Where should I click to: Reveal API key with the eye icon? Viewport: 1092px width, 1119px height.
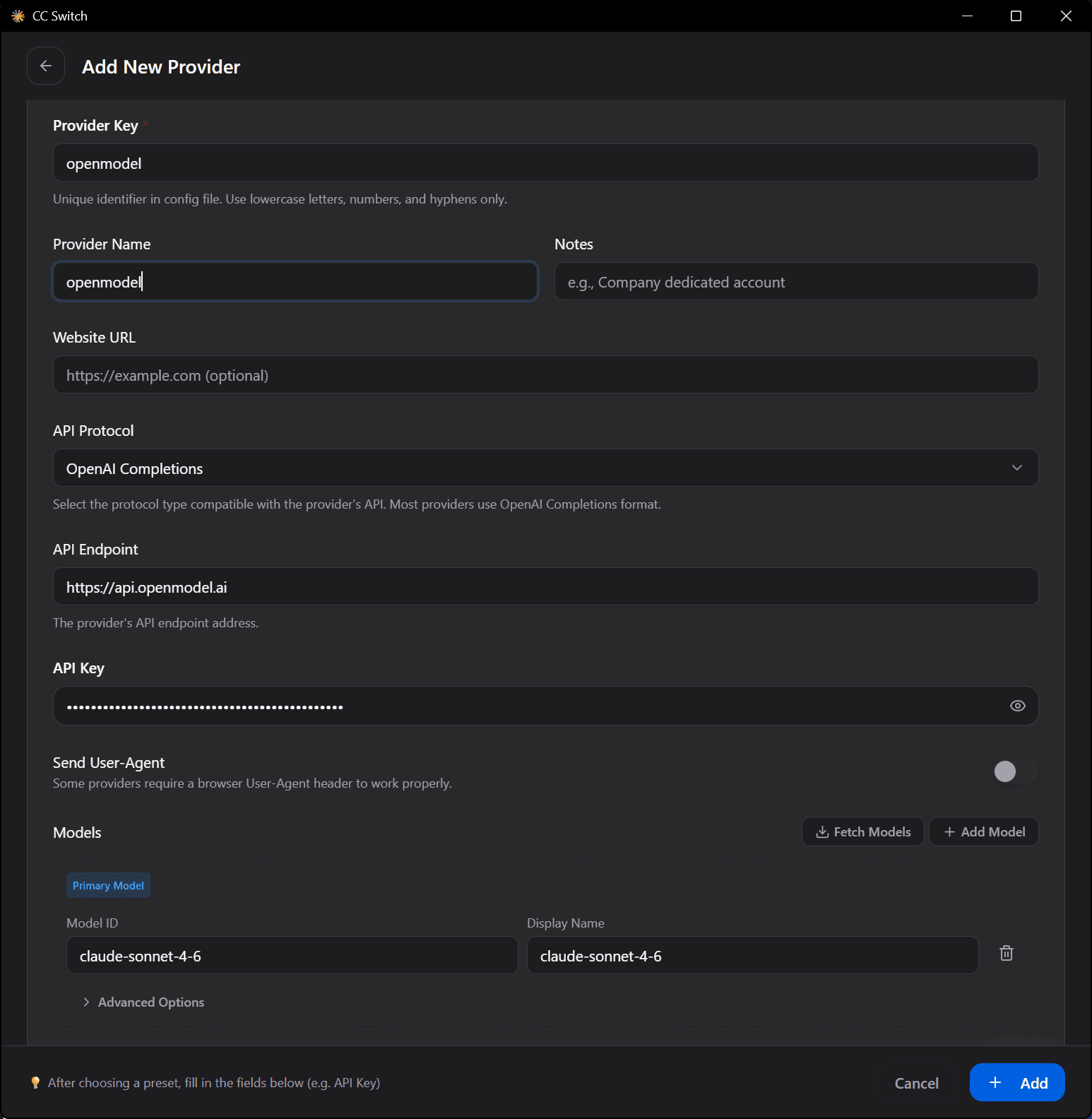coord(1017,706)
